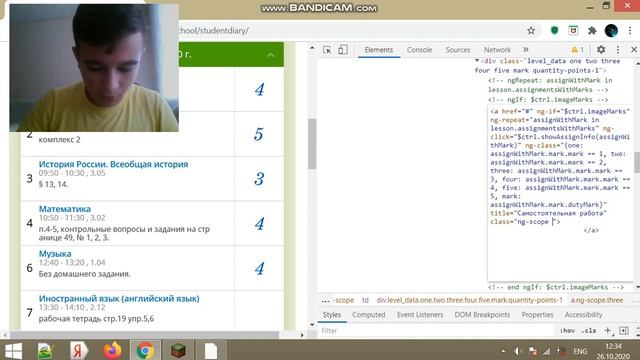
Task: Open DevTools settings gear
Action: pyautogui.click(x=601, y=50)
